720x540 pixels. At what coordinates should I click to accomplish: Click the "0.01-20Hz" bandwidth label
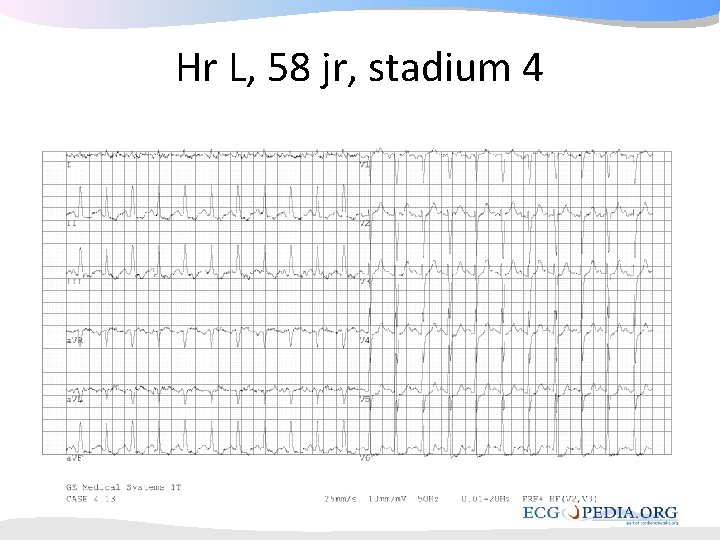[x=485, y=499]
